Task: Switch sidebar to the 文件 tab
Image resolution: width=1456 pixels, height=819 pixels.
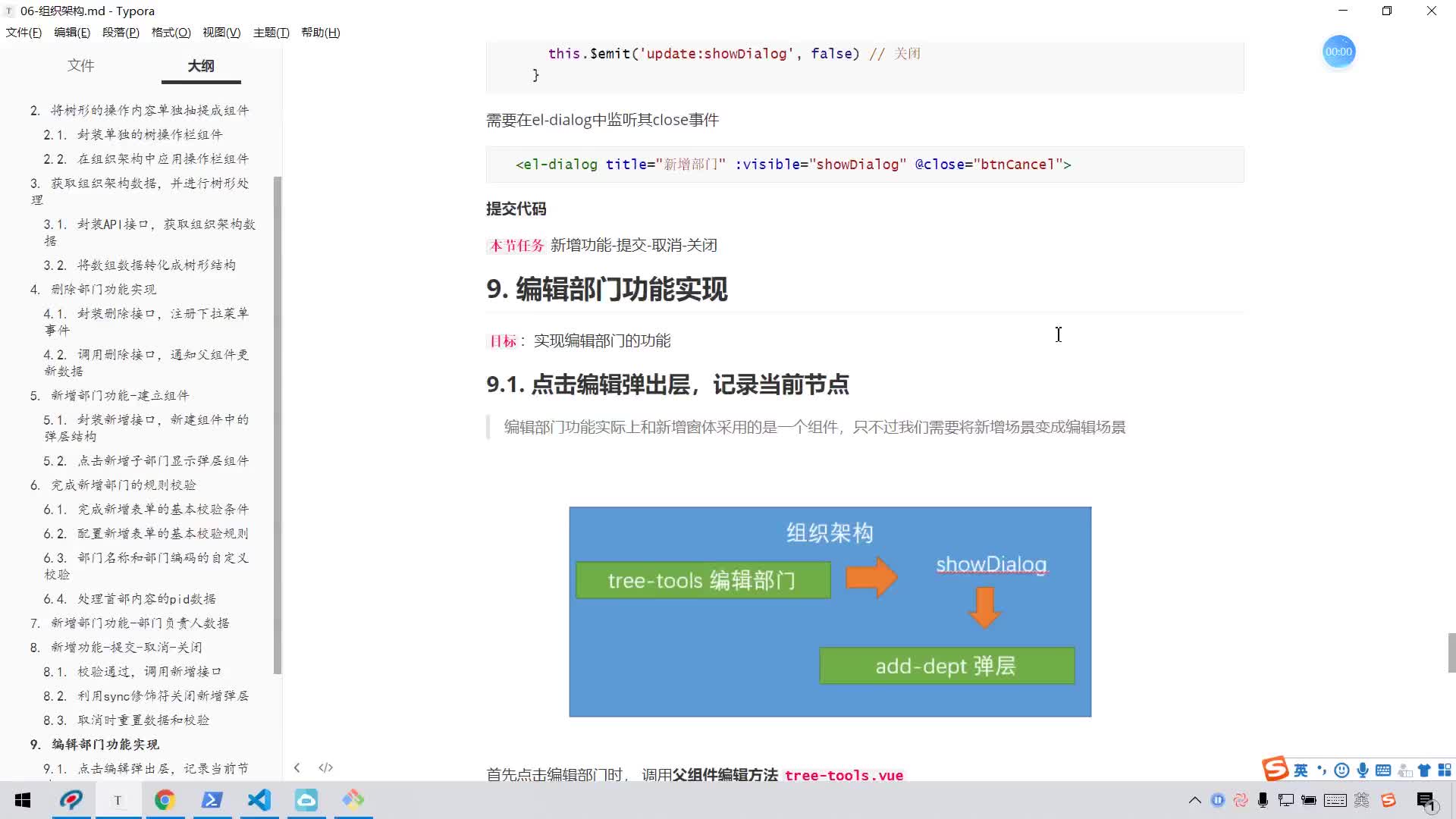Action: point(81,66)
